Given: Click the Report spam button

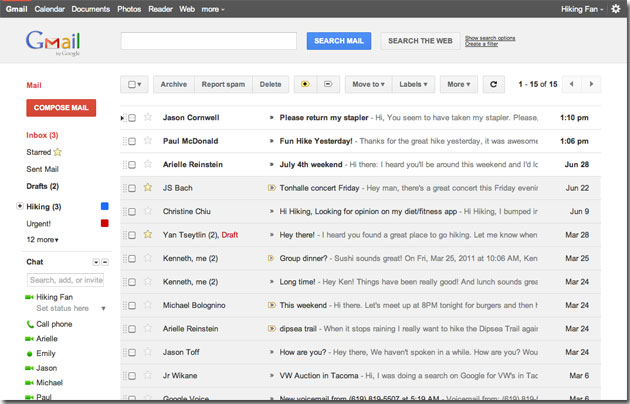Looking at the screenshot, I should pyautogui.click(x=223, y=84).
